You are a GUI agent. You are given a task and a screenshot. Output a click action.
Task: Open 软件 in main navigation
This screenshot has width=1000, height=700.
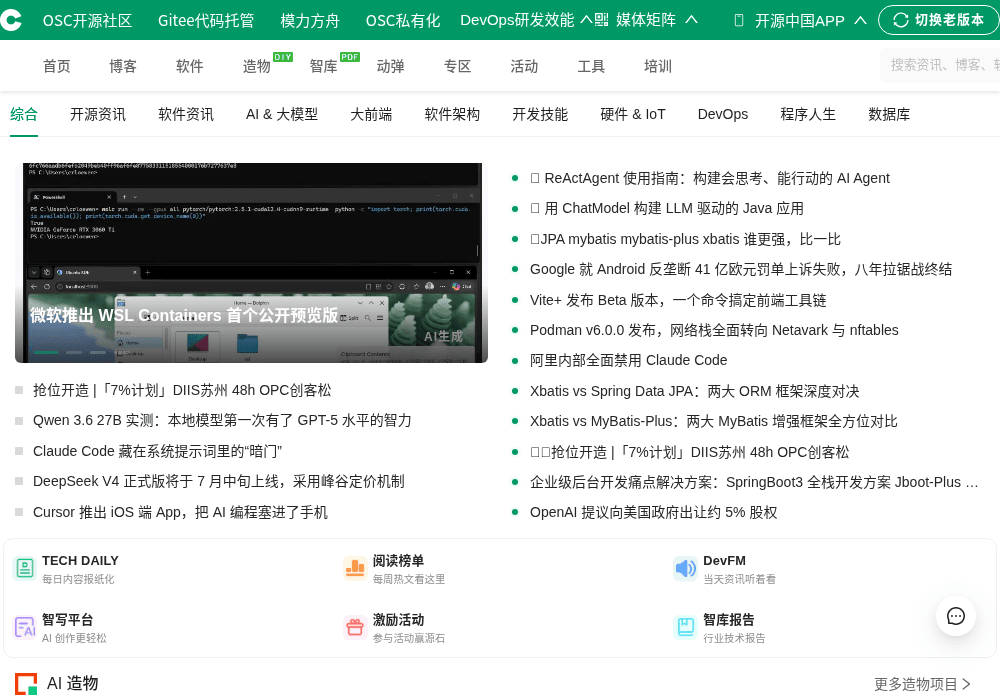coord(190,66)
